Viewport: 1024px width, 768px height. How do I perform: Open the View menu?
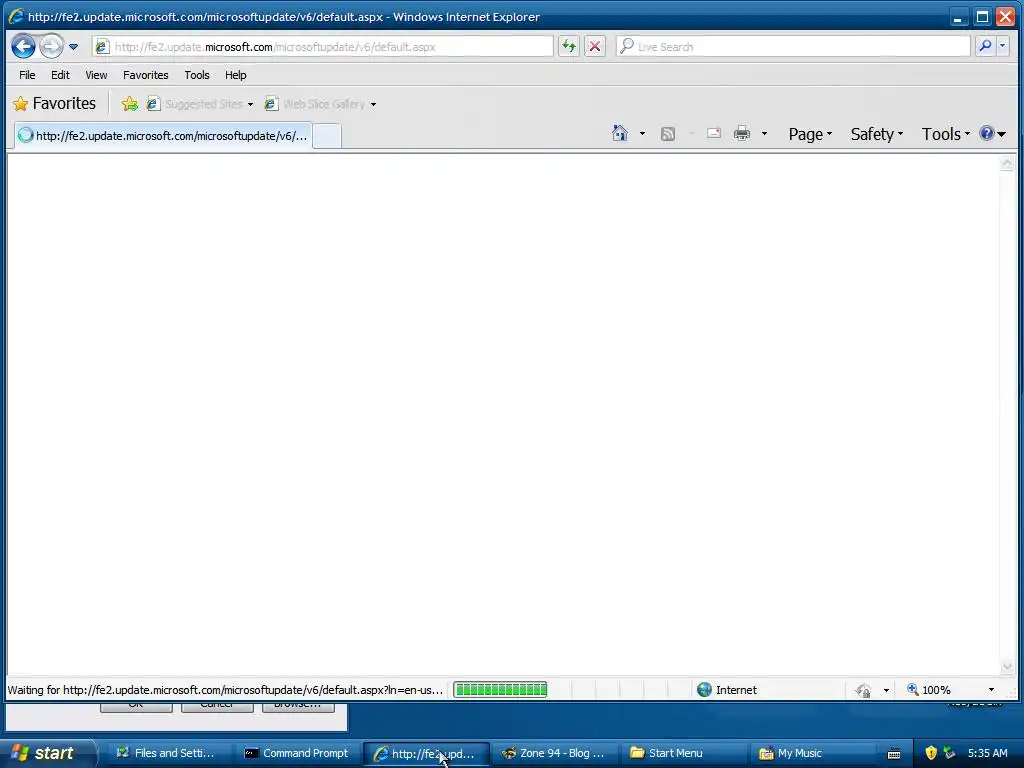pos(96,75)
